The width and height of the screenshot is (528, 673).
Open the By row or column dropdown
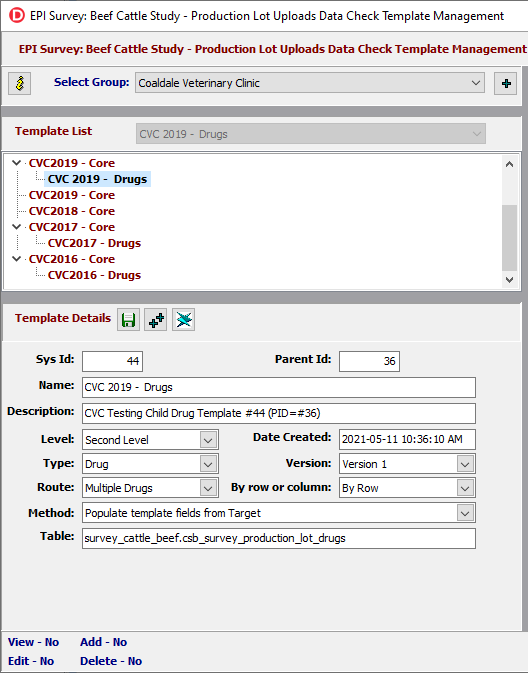(407, 488)
